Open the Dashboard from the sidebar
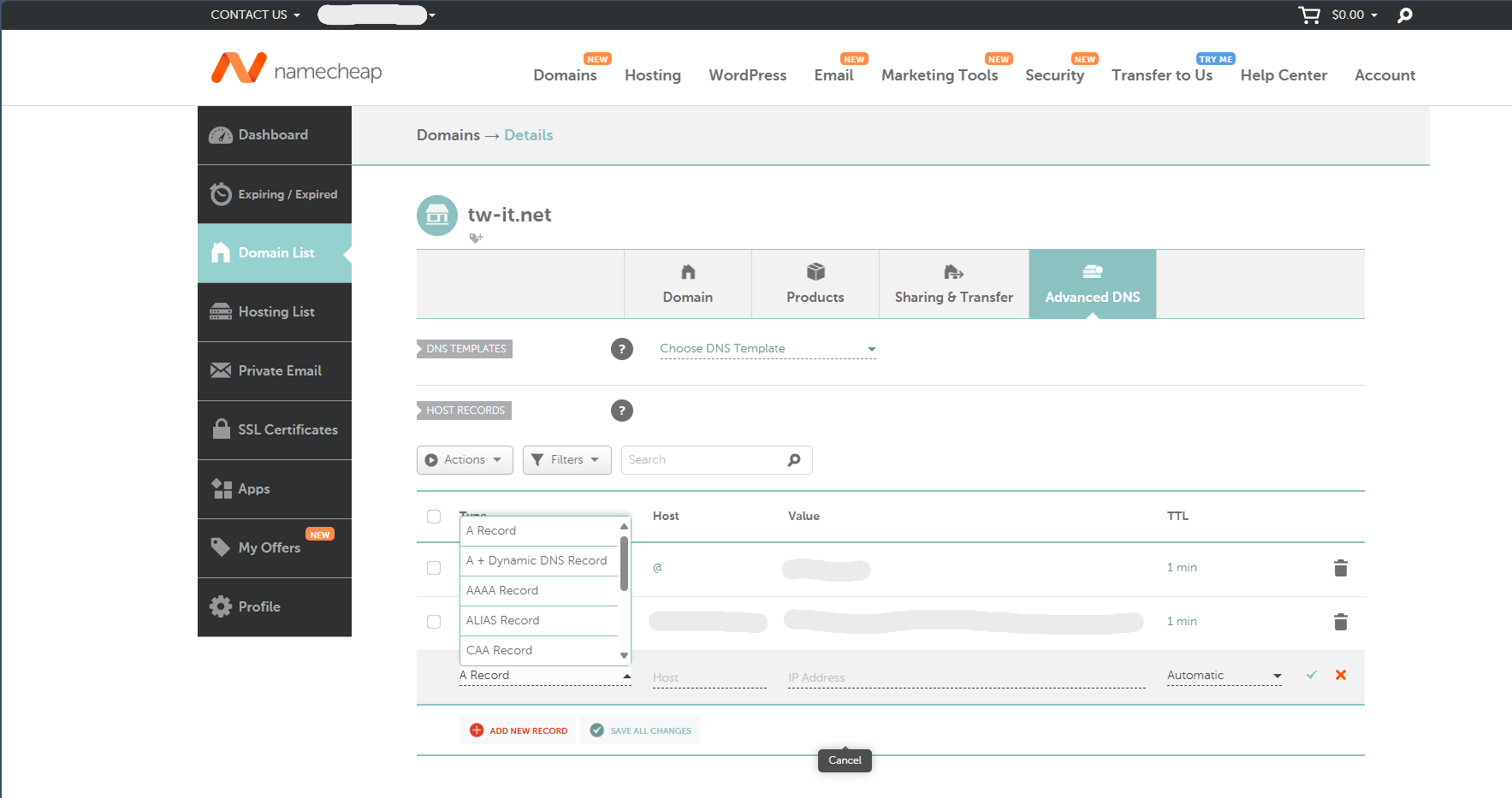 (273, 134)
